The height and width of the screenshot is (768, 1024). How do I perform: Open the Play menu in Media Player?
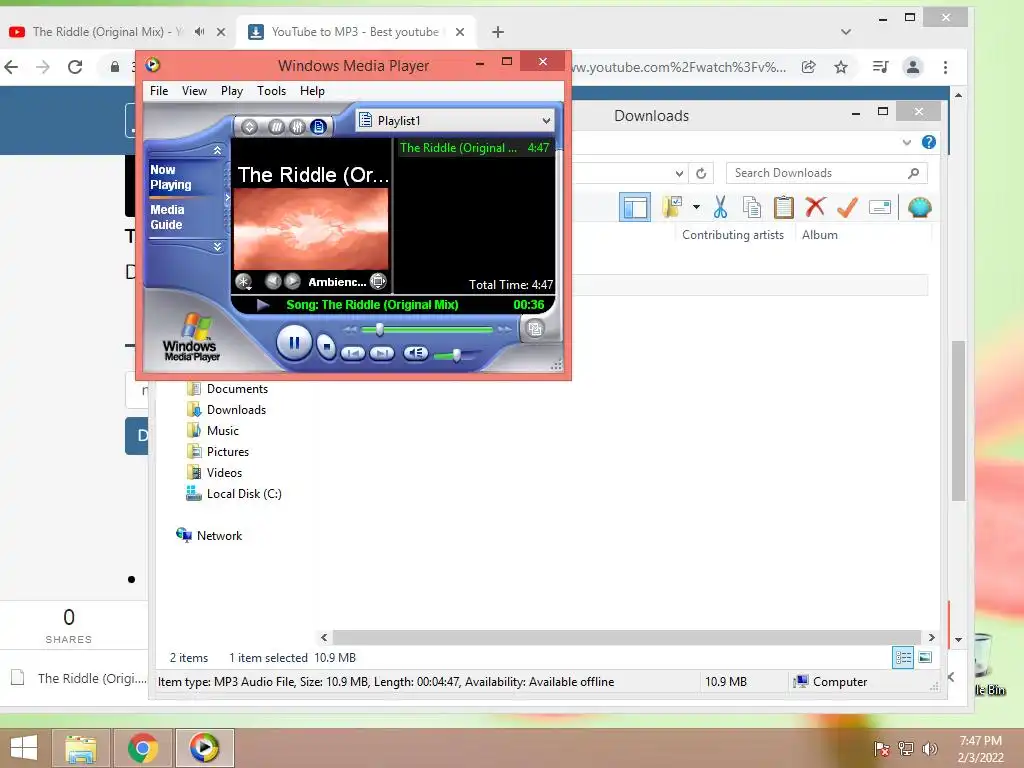coord(231,91)
